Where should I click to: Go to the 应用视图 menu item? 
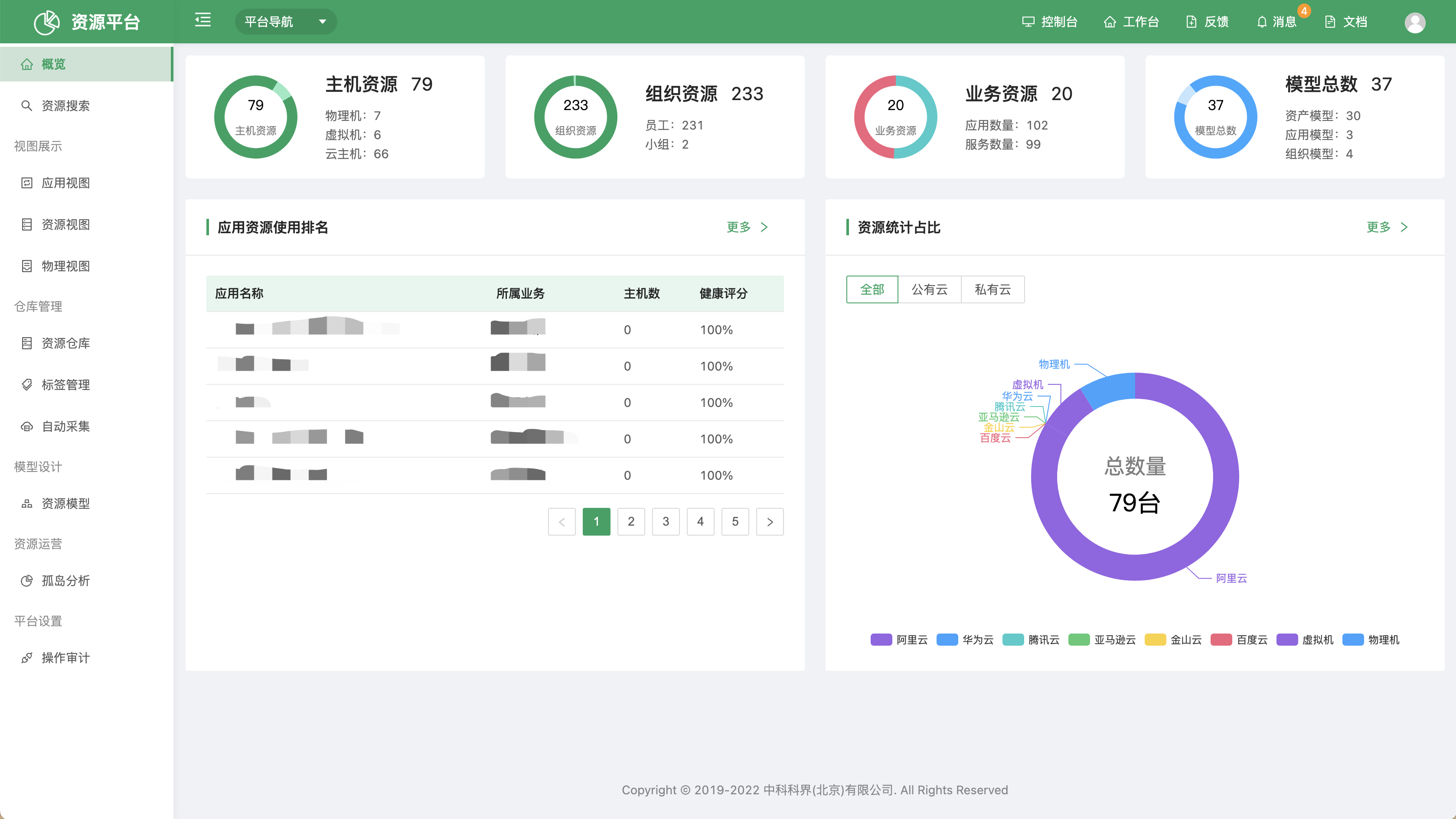click(86, 183)
